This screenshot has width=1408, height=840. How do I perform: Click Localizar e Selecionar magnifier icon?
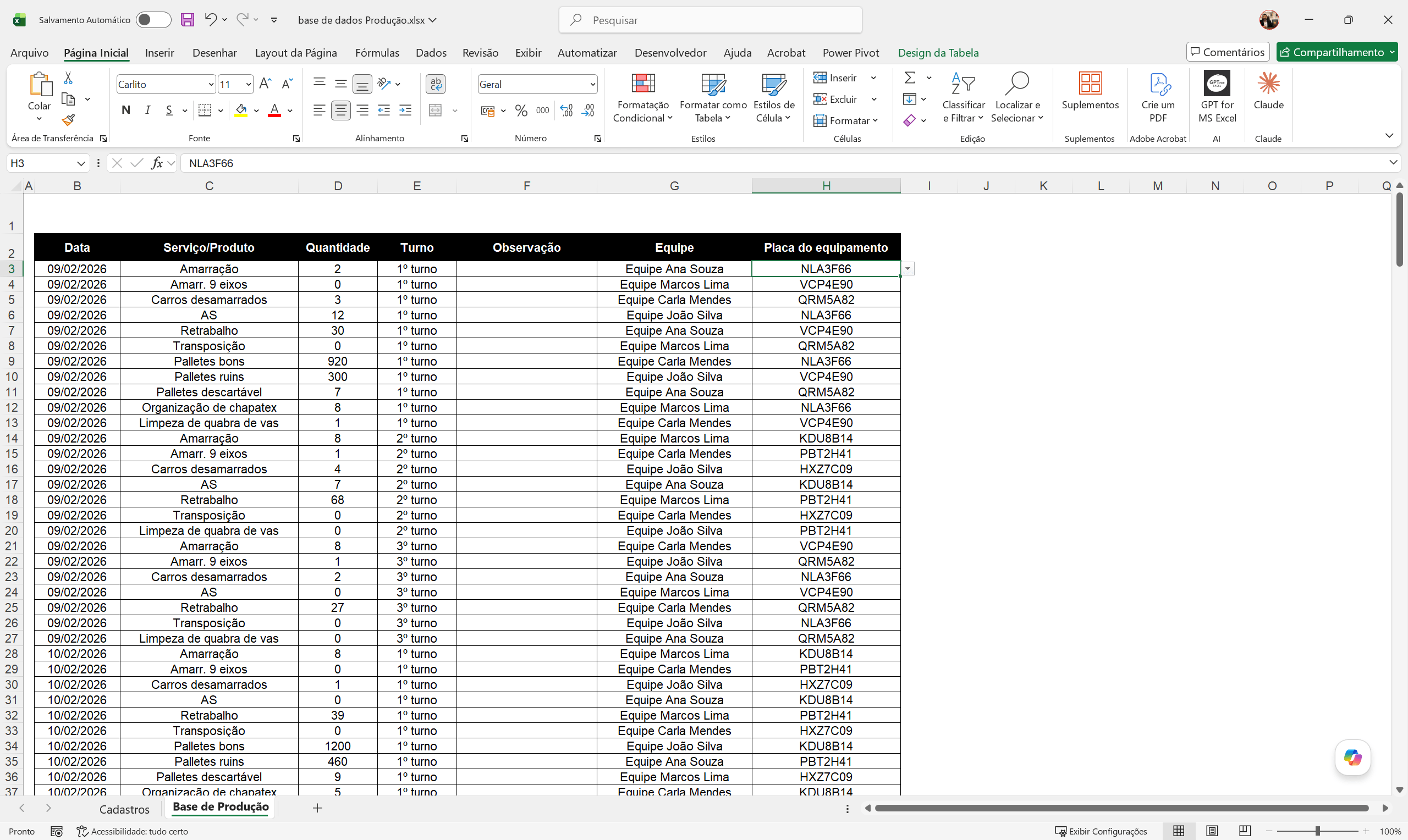coord(1018,84)
